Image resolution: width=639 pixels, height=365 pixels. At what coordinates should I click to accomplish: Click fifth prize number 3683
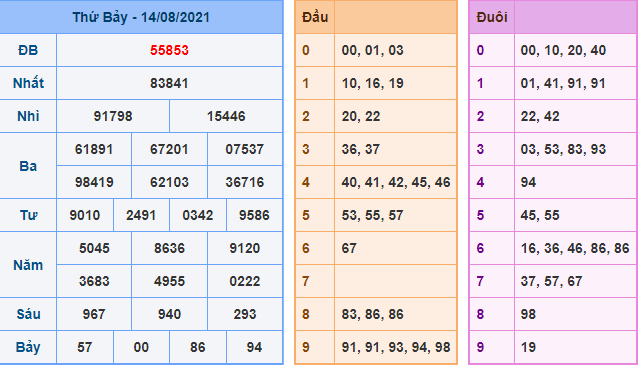[x=94, y=281]
